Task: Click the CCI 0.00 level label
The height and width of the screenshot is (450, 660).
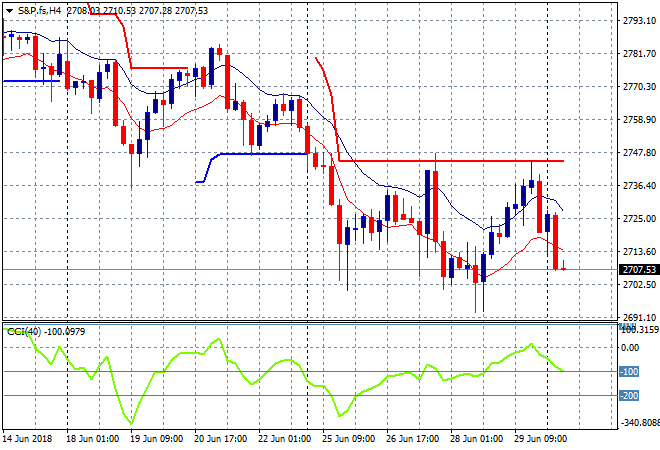Action: [630, 348]
